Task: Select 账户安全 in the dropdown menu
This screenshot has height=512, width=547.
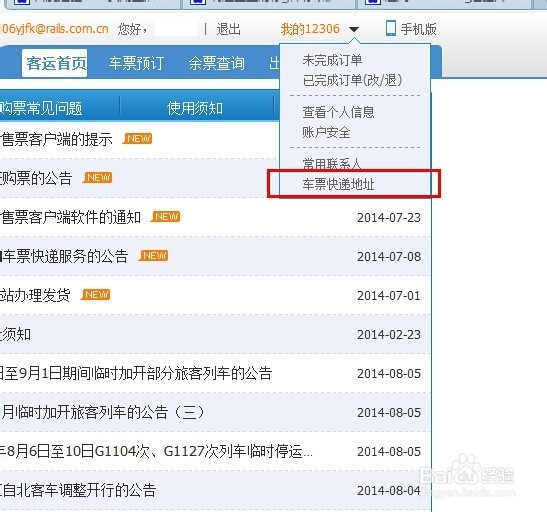Action: click(x=326, y=132)
